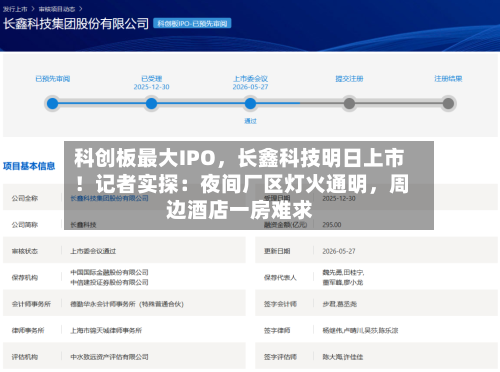Click 上海市锦天城律师事务所 law firm value
Image resolution: width=500 pixels, height=372 pixels.
click(106, 330)
